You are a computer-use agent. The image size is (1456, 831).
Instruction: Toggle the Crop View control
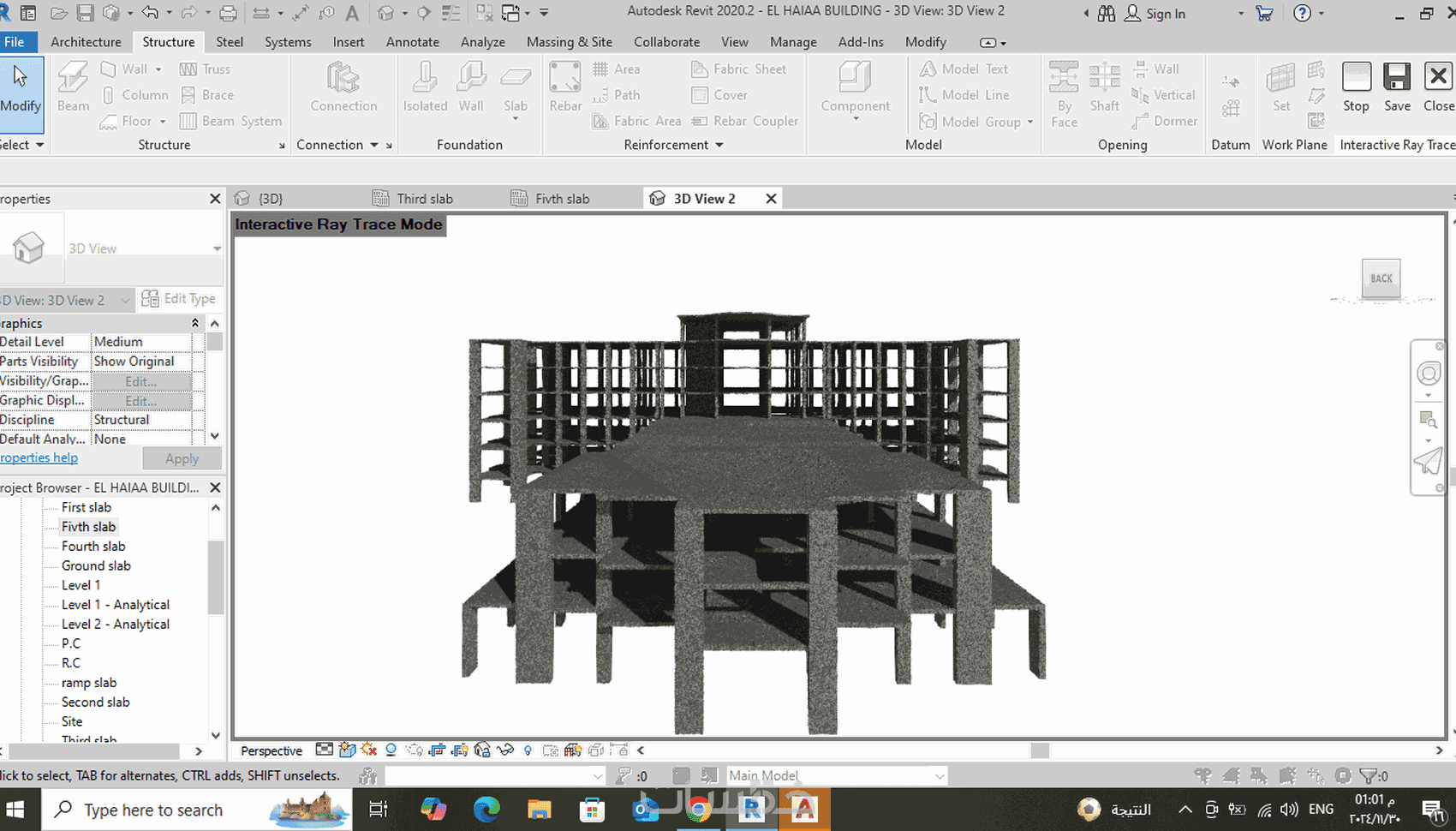point(437,750)
